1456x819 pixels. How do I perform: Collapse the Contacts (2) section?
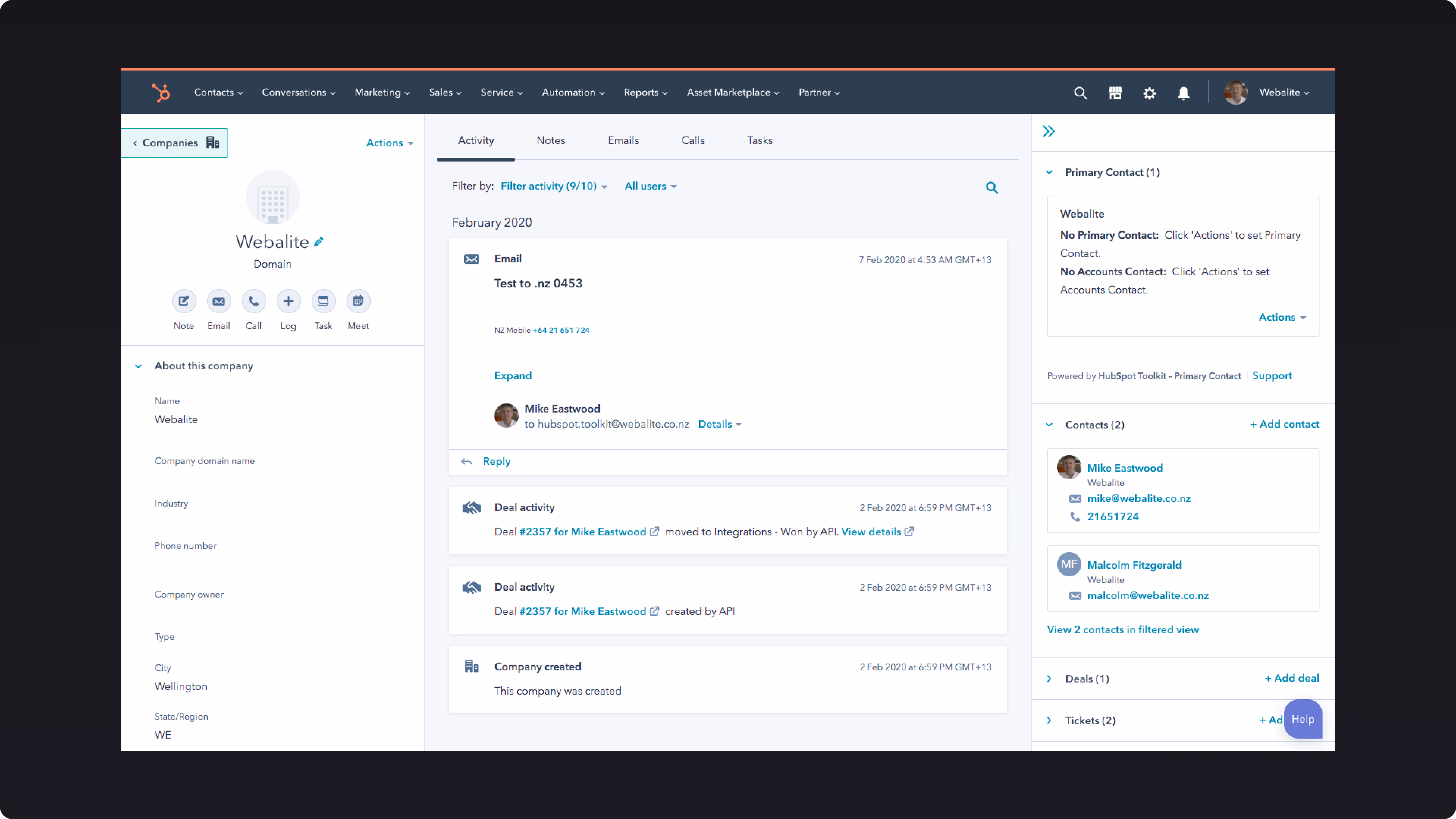pos(1049,425)
